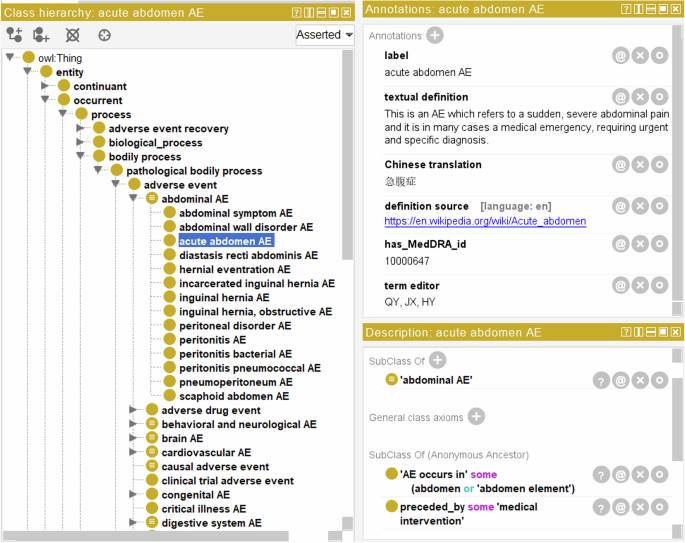Click the Delete selected class toolbar icon
This screenshot has height=543, width=685.
pyautogui.click(x=72, y=34)
